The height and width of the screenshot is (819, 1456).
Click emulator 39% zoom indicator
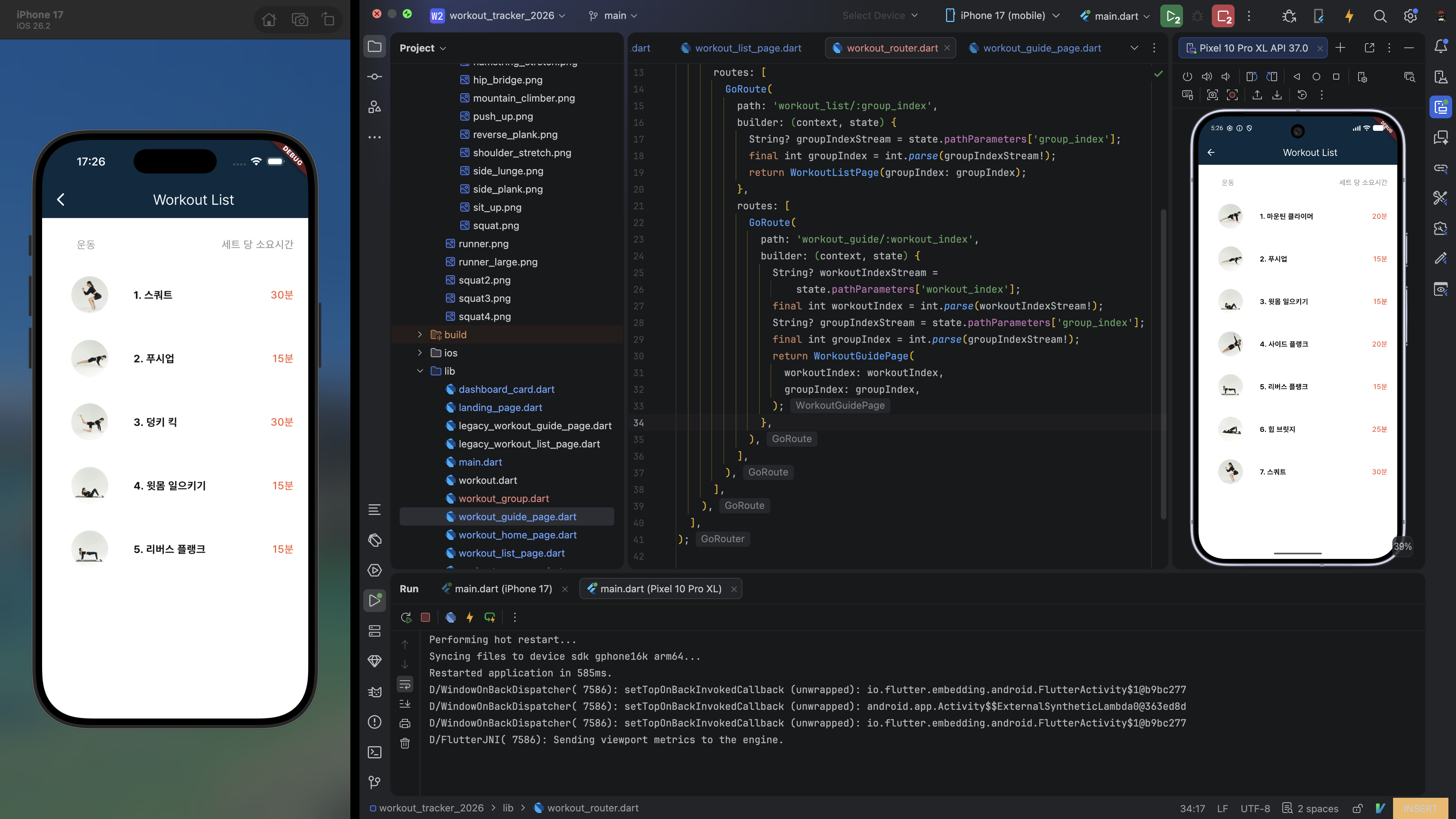pos(1402,546)
